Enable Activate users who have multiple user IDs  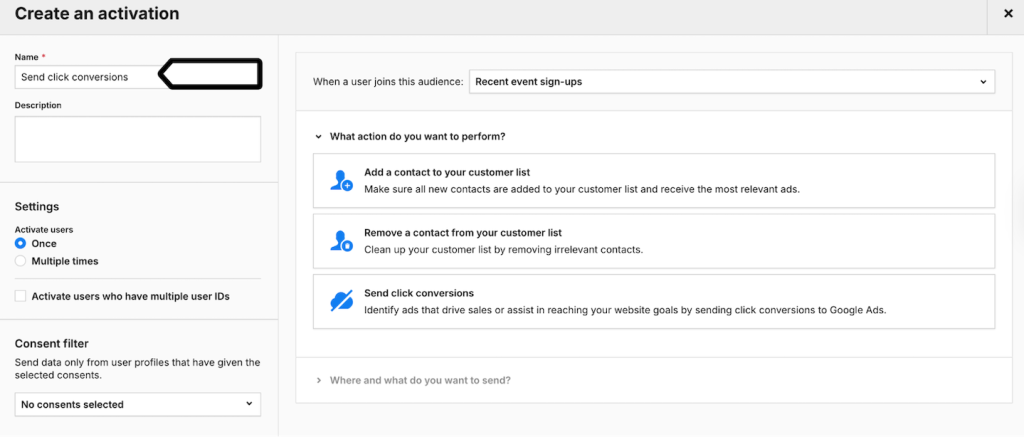coord(20,296)
